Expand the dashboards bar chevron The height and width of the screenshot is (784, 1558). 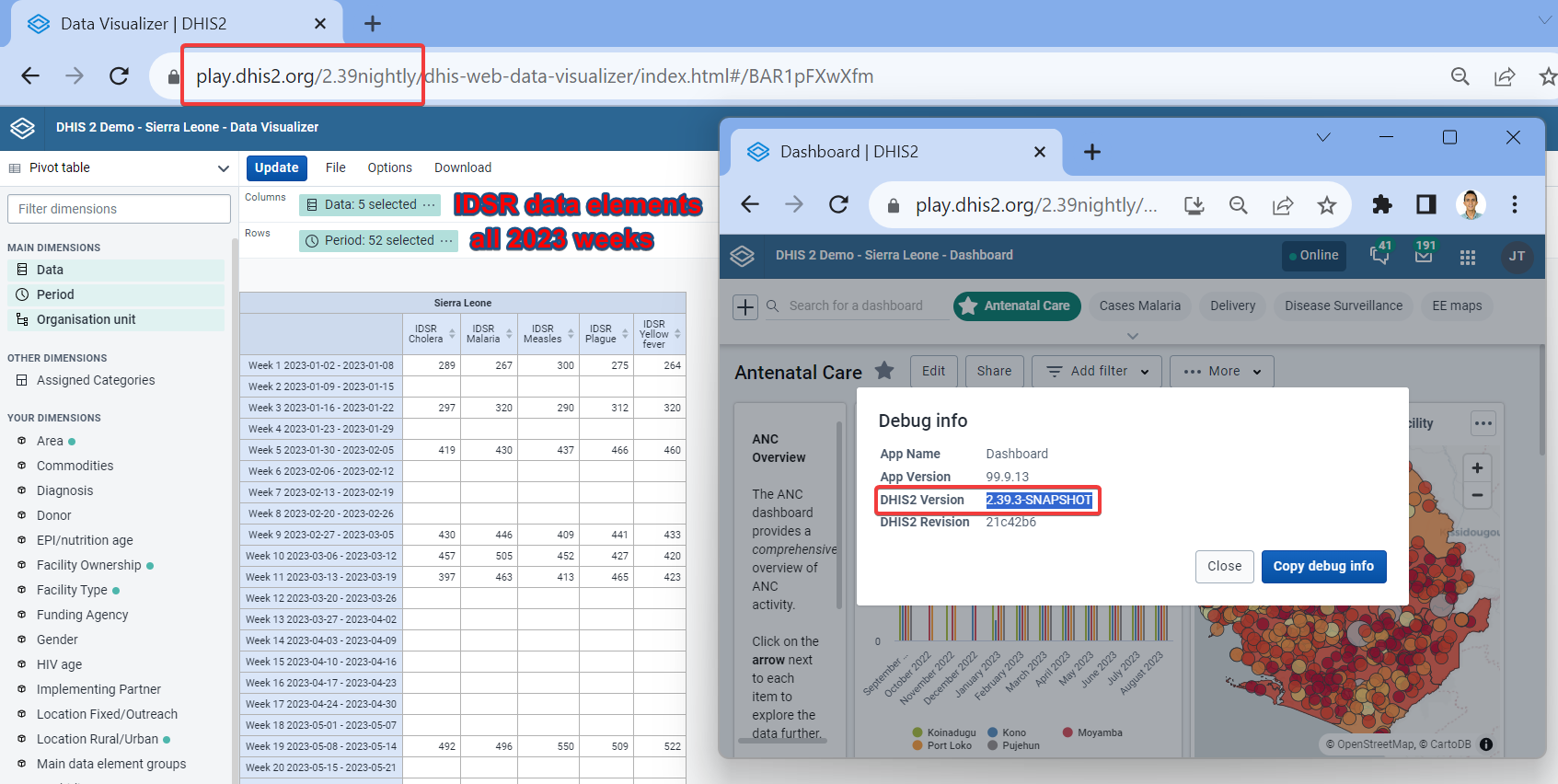point(1133,336)
